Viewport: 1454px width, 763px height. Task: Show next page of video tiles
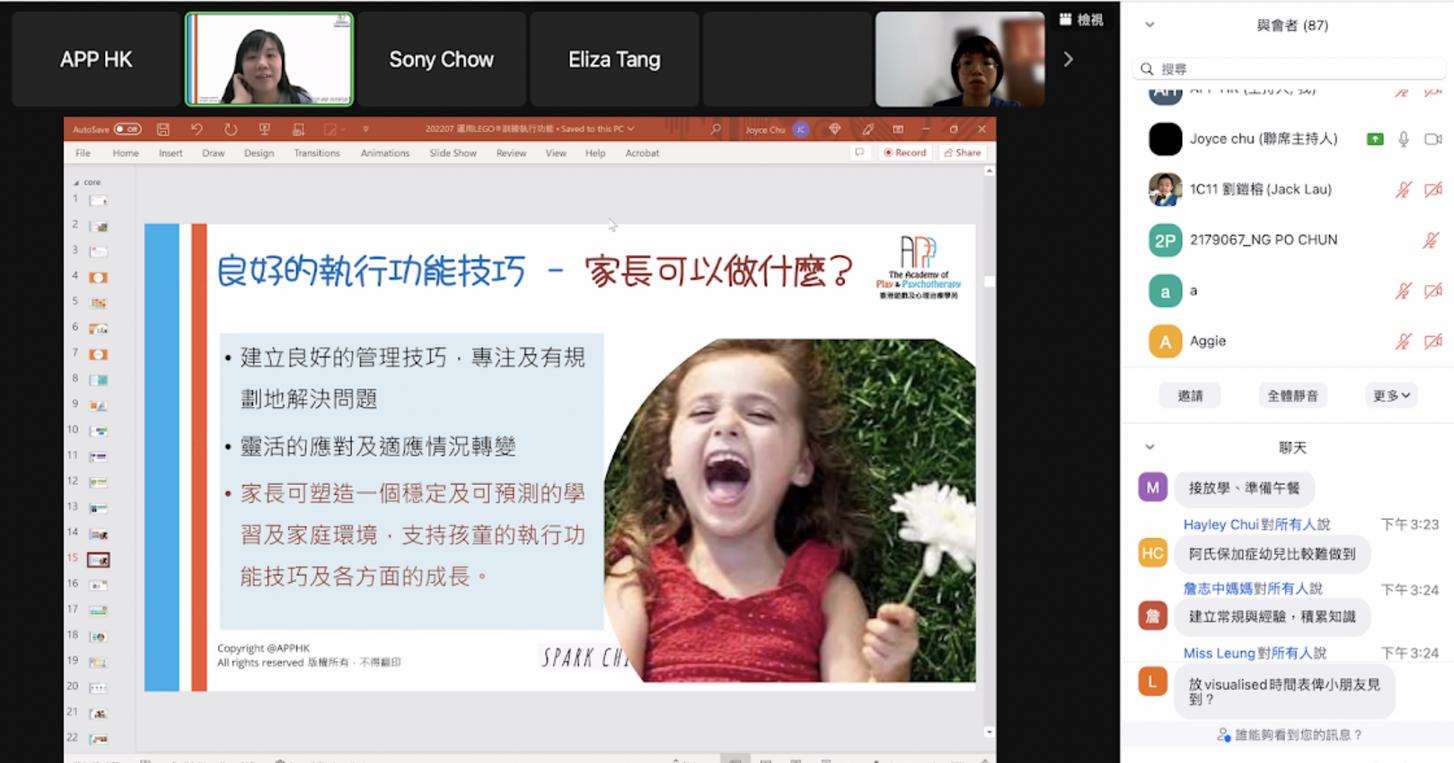tap(1068, 59)
